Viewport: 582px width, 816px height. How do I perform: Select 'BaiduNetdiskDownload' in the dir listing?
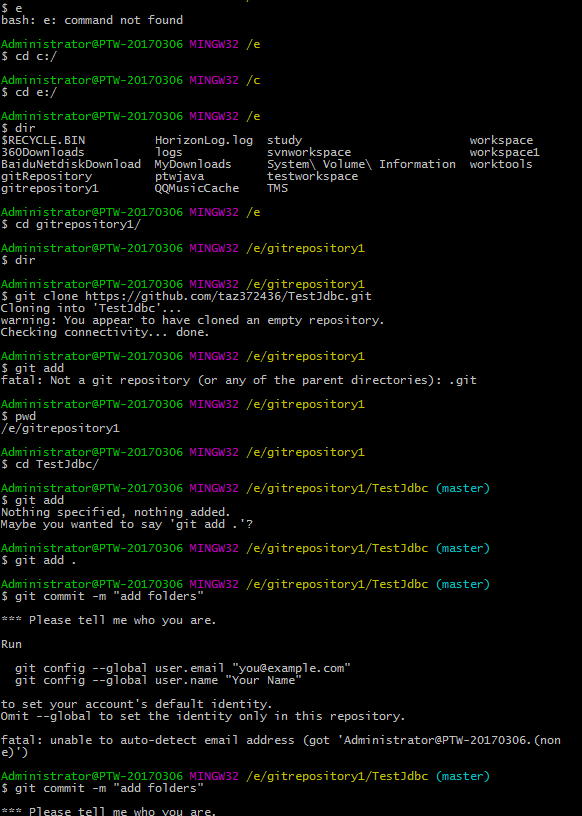pos(71,164)
